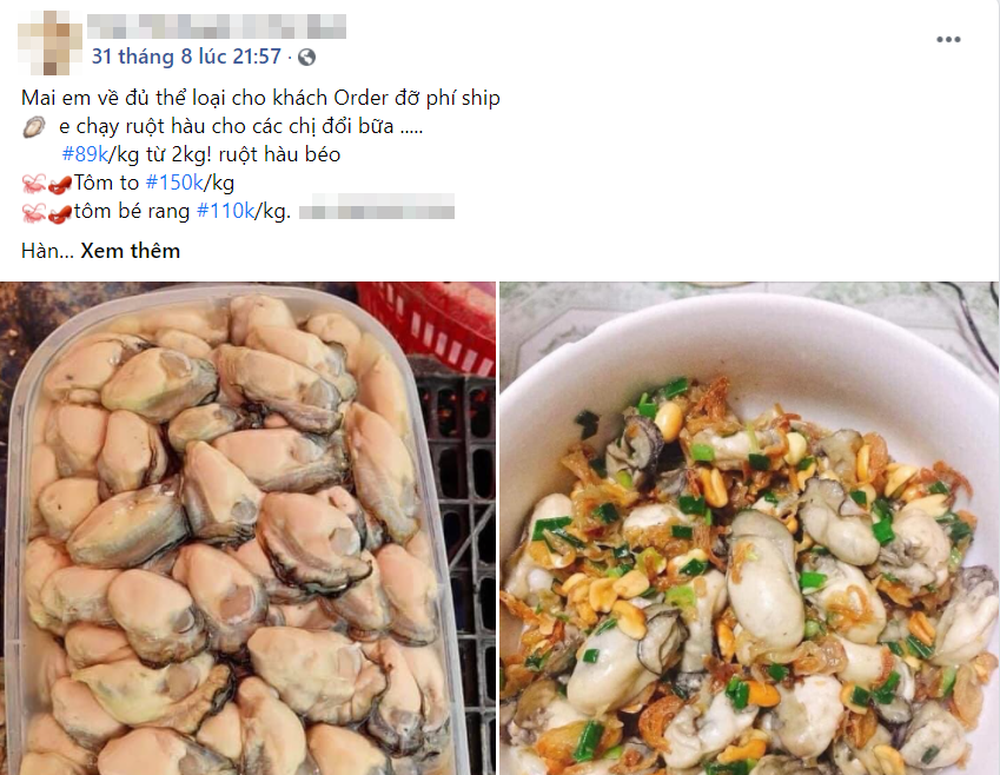
Task: Open the #150k hashtag link
Action: pos(174,183)
